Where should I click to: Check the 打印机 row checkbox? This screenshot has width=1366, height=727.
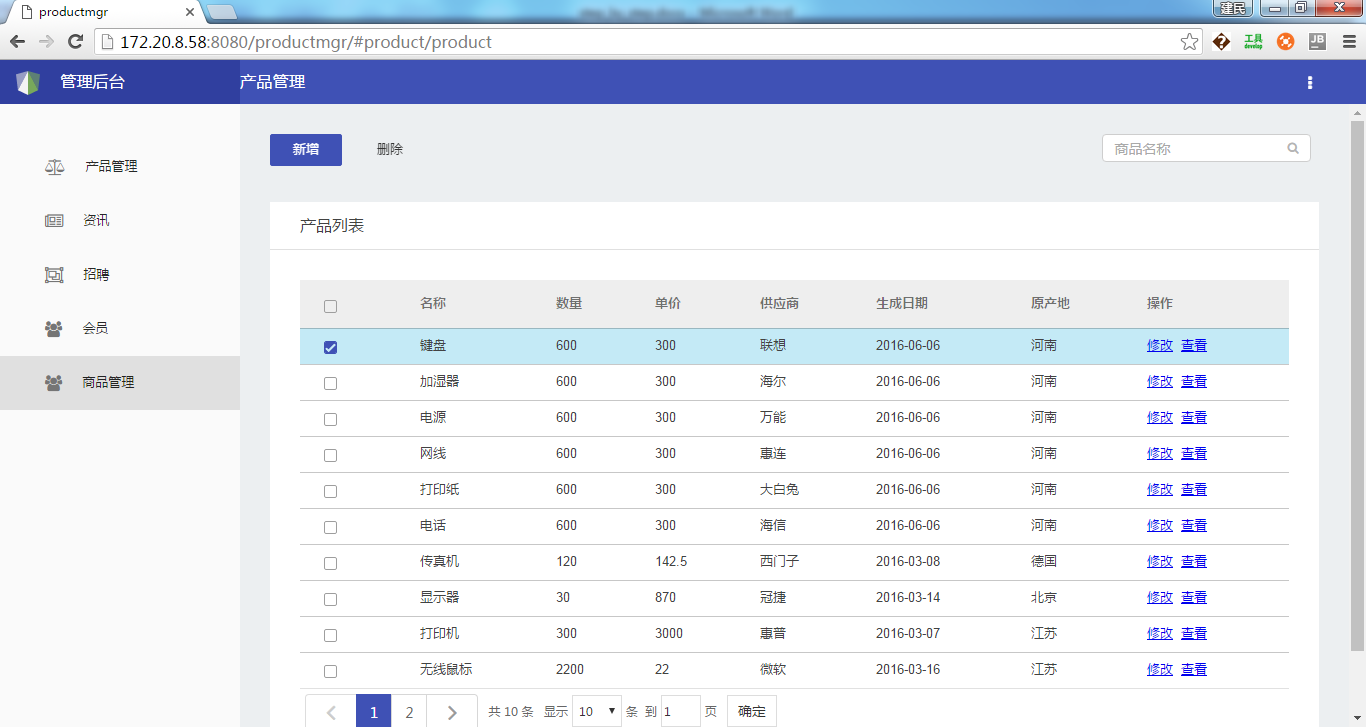pos(331,635)
